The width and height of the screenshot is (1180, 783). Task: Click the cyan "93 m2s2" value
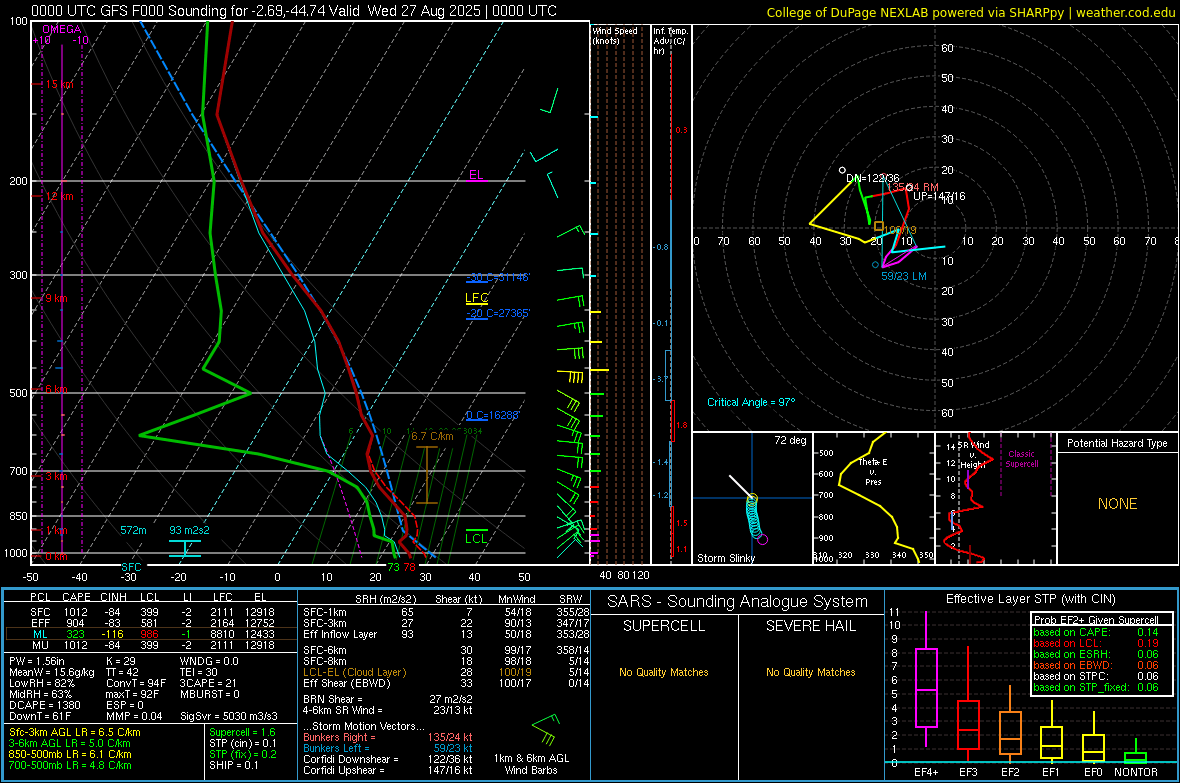[x=189, y=530]
